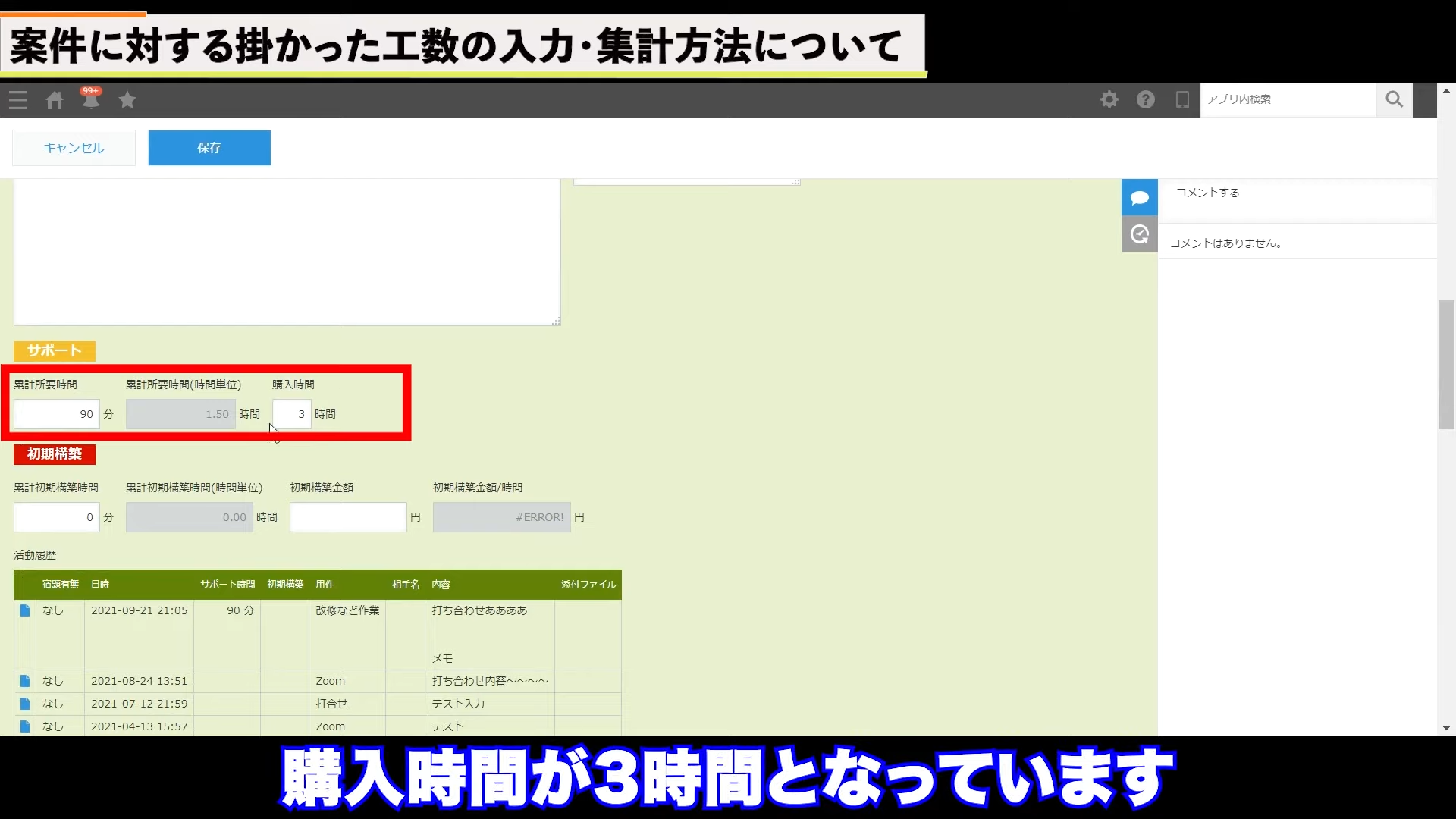Switch to the mobile view icon
1456x819 pixels.
1182,99
